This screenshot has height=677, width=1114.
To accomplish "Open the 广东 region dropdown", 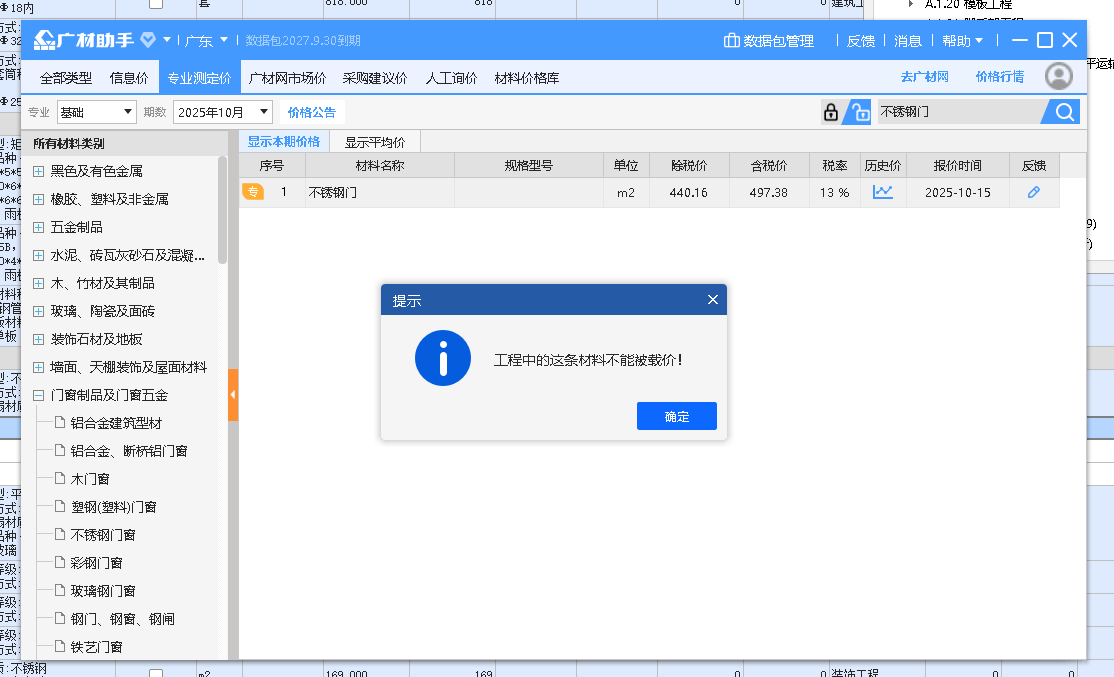I will click(x=198, y=40).
